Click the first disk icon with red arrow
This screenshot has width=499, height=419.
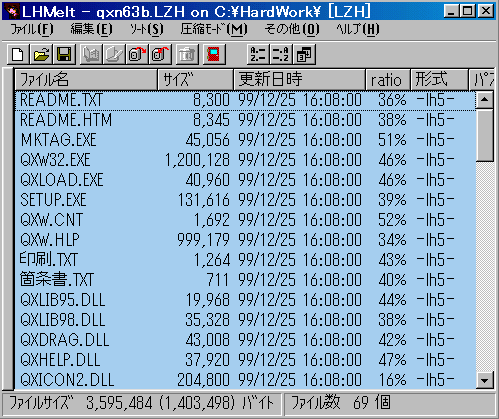pyautogui.click(x=137, y=54)
